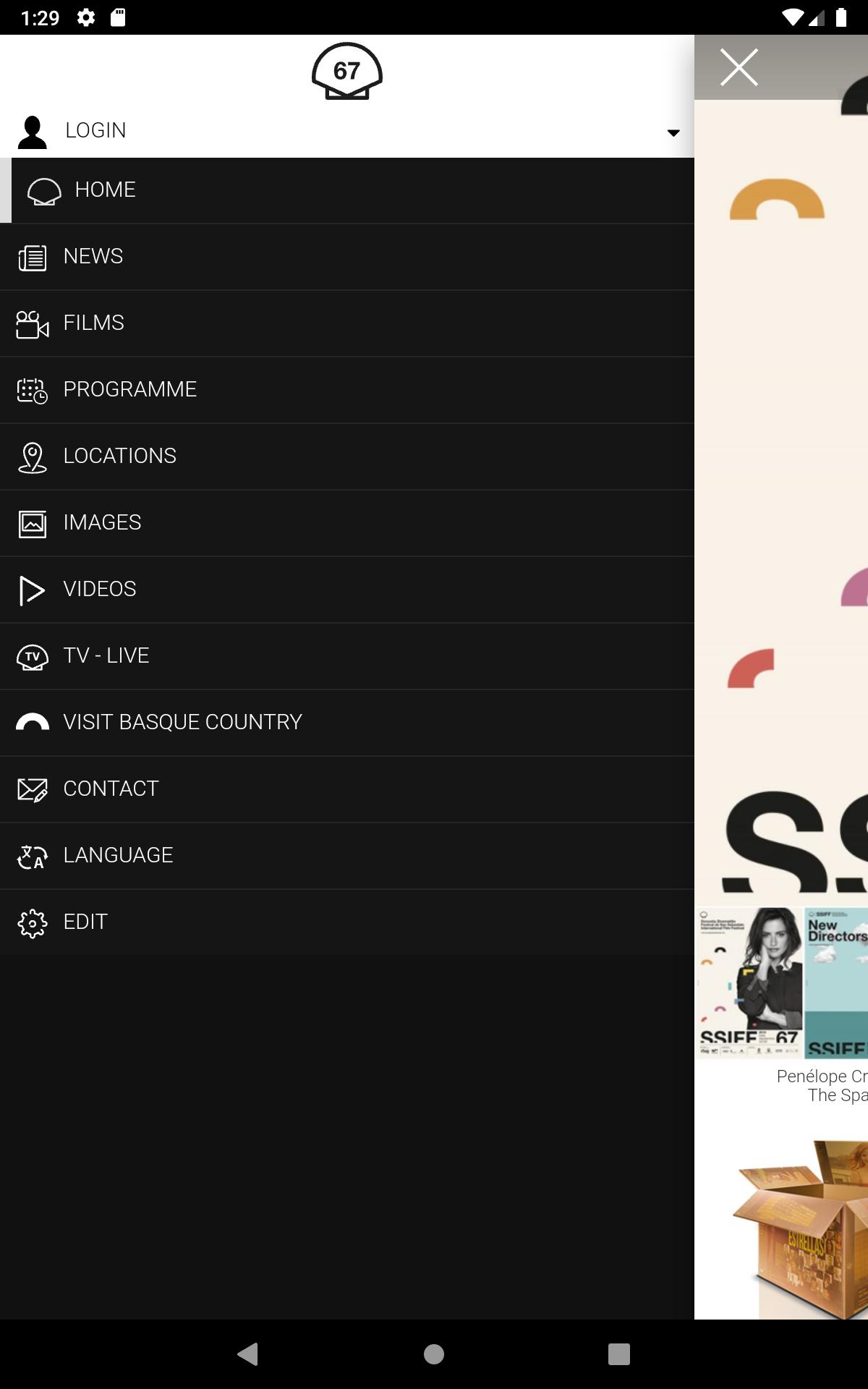Click the VIDEOS play triangle icon
Viewport: 868px width, 1389px height.
tap(32, 590)
